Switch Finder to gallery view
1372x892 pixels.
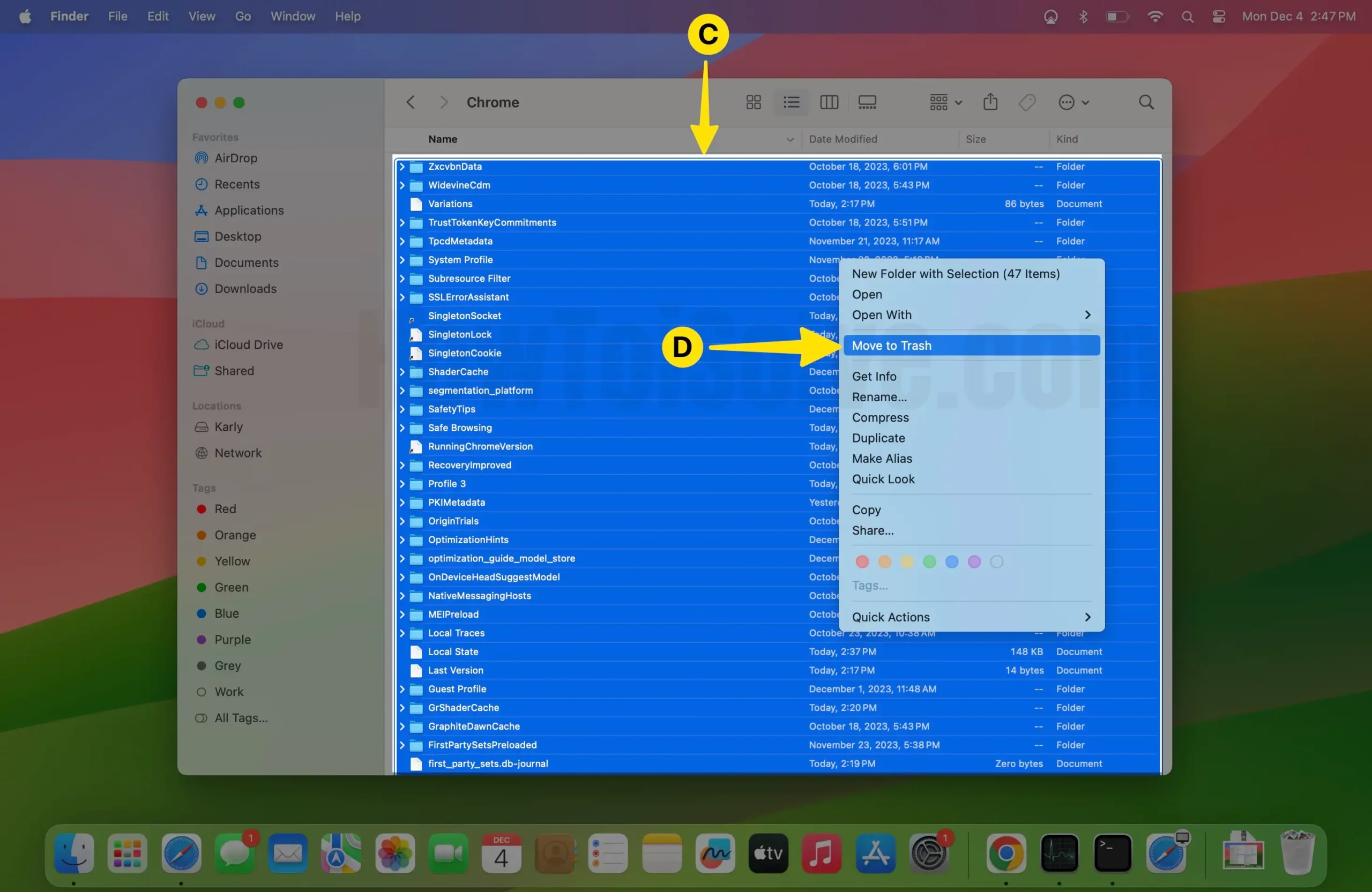coord(867,102)
